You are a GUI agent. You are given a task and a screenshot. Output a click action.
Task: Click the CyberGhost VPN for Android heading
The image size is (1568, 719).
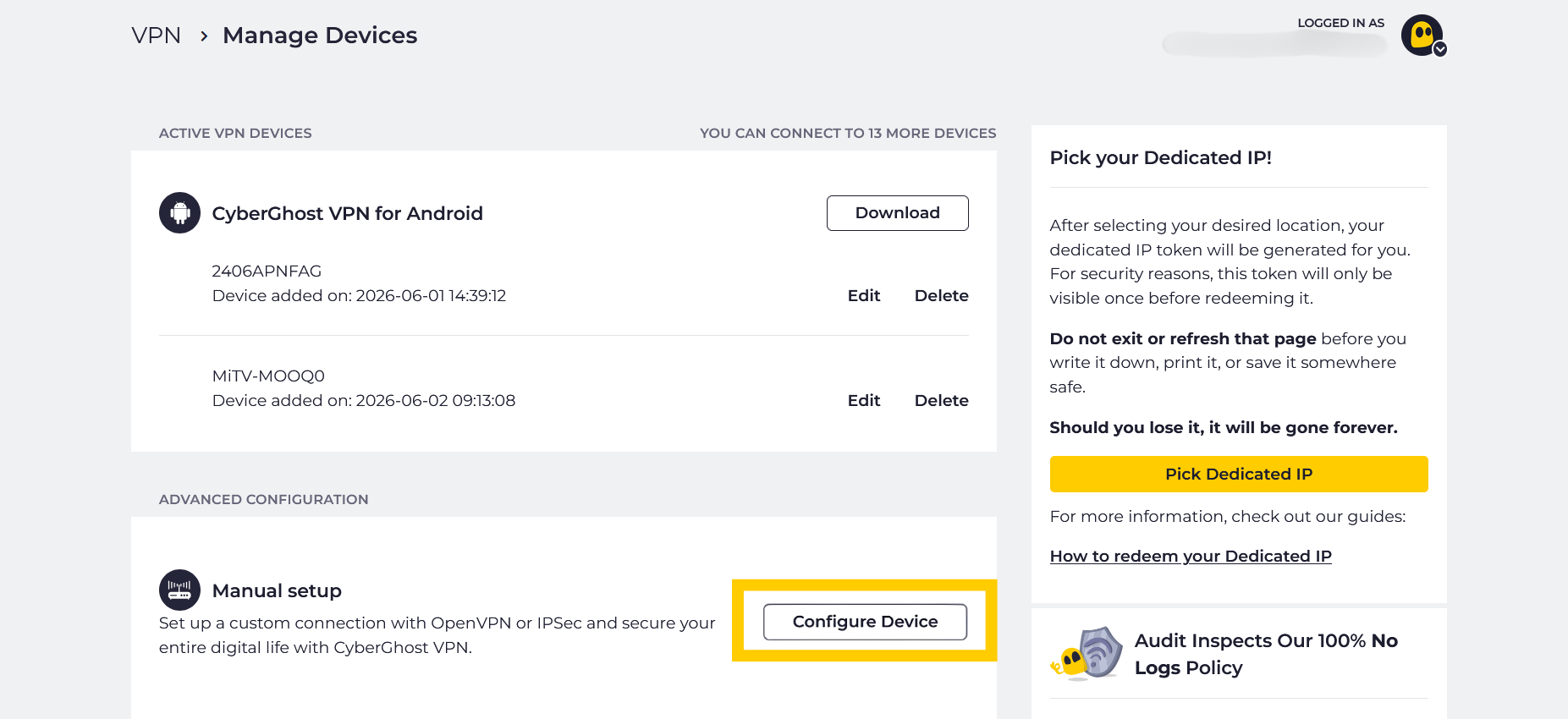pos(347,213)
